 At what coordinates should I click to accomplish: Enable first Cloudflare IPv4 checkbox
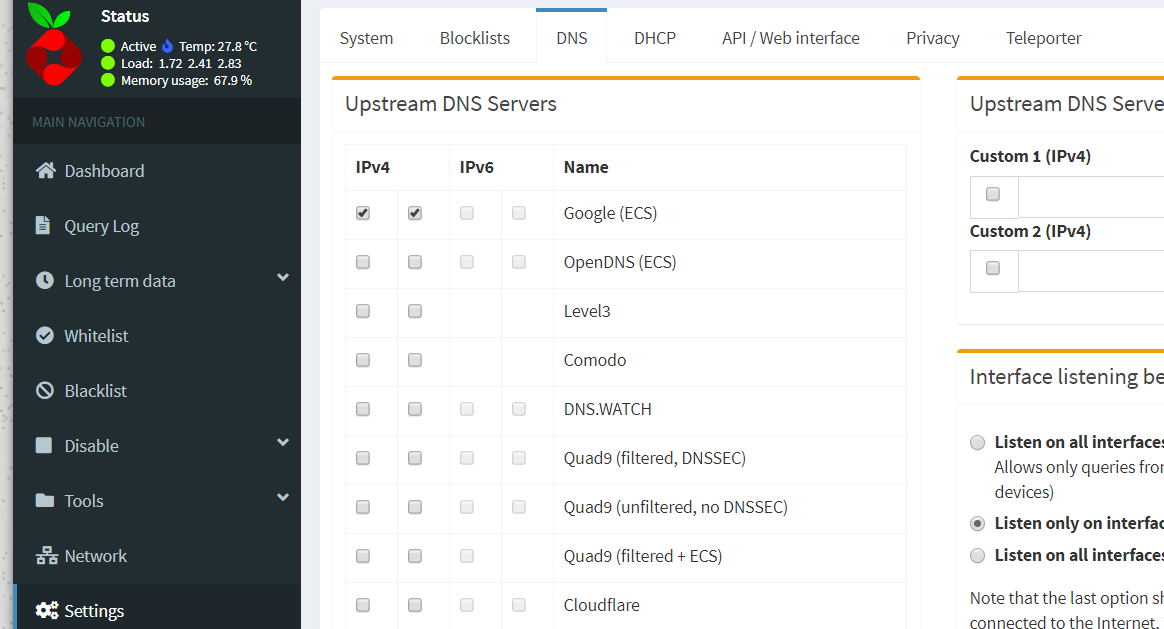point(363,605)
